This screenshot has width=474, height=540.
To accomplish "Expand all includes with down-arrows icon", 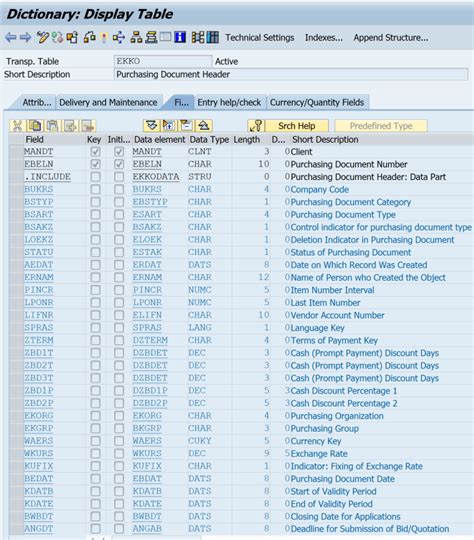I will (152, 126).
